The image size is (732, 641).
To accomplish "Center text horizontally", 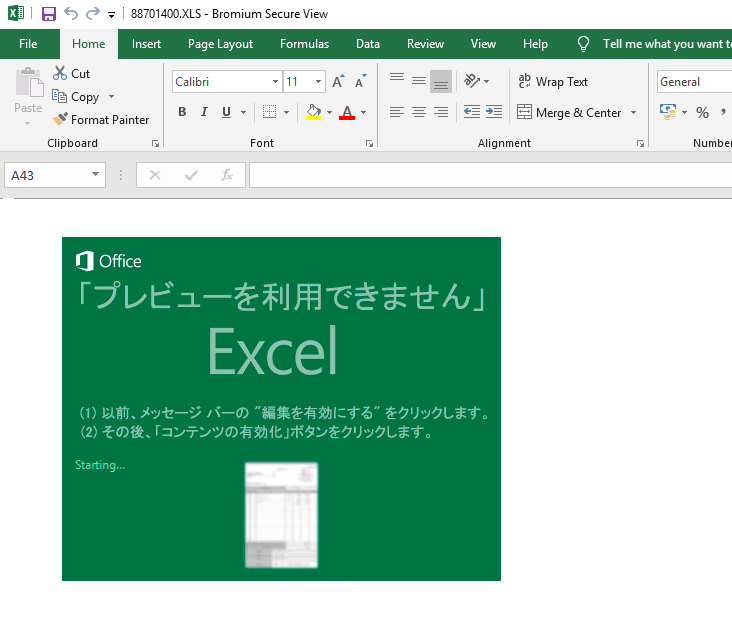I will pos(419,112).
